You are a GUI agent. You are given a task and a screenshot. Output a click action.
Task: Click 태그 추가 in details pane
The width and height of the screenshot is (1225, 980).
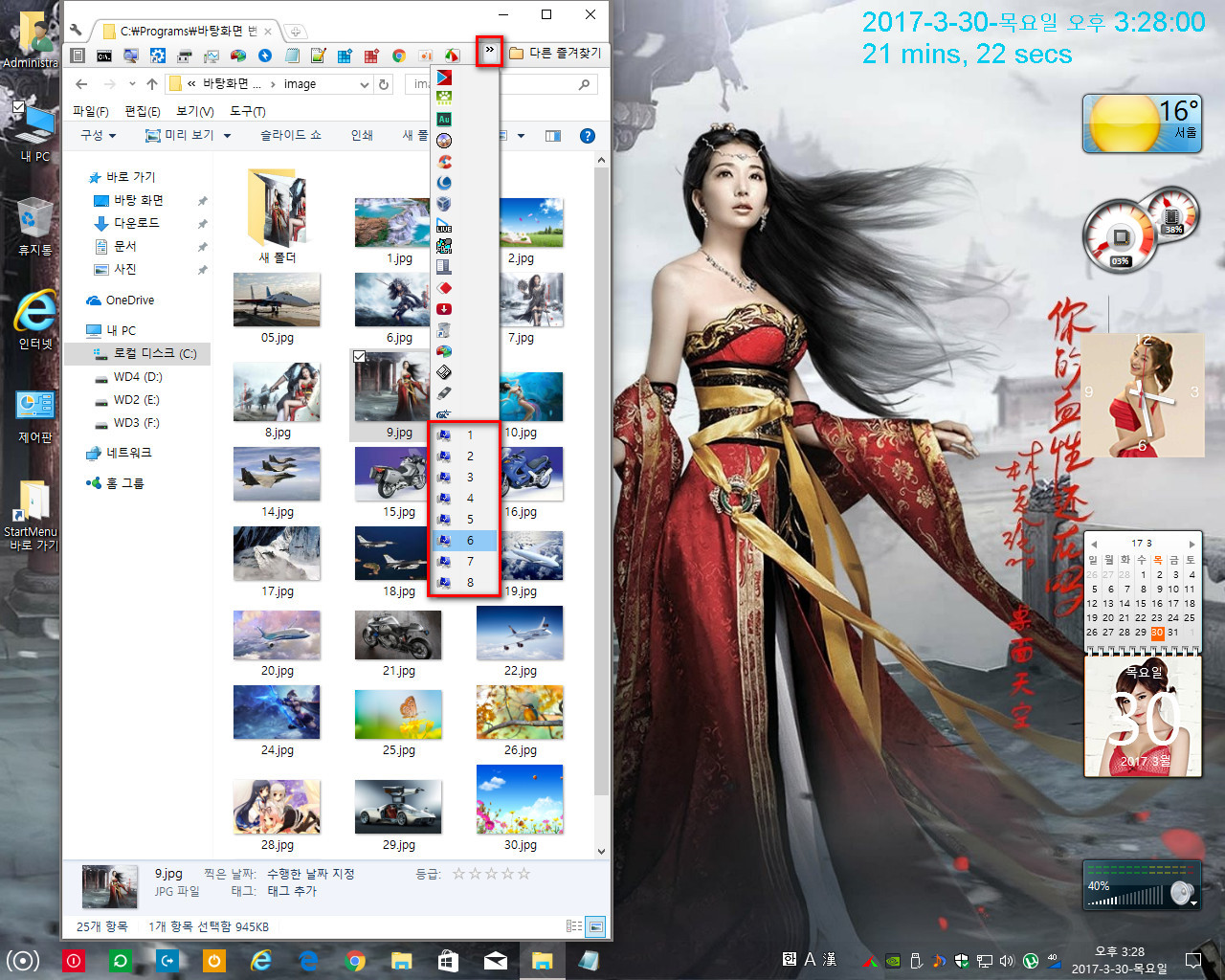[292, 891]
